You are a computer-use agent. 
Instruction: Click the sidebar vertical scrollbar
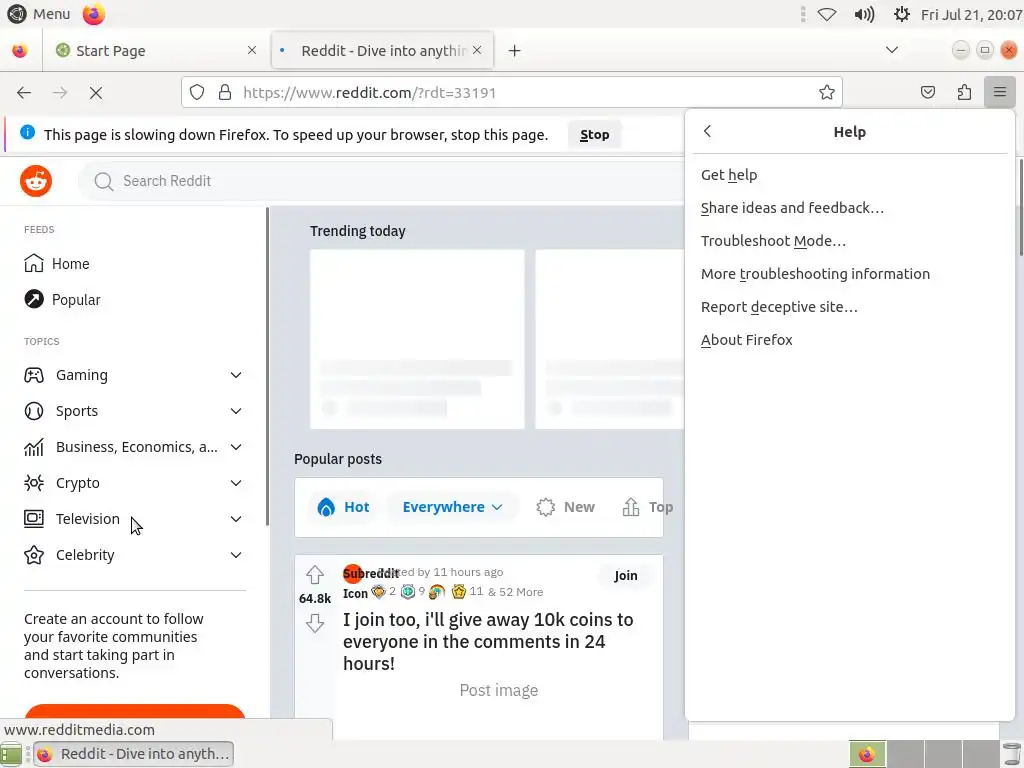coord(267,366)
